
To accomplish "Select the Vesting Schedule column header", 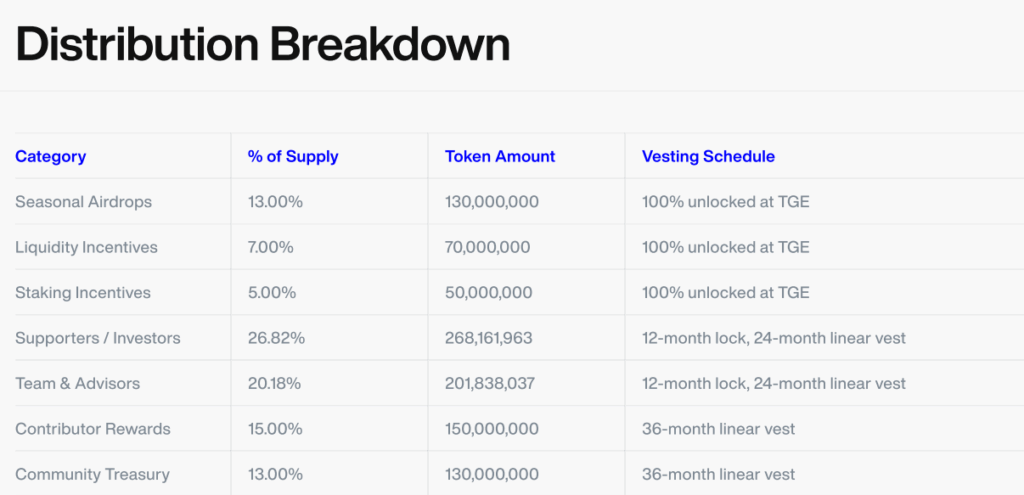I will [708, 156].
